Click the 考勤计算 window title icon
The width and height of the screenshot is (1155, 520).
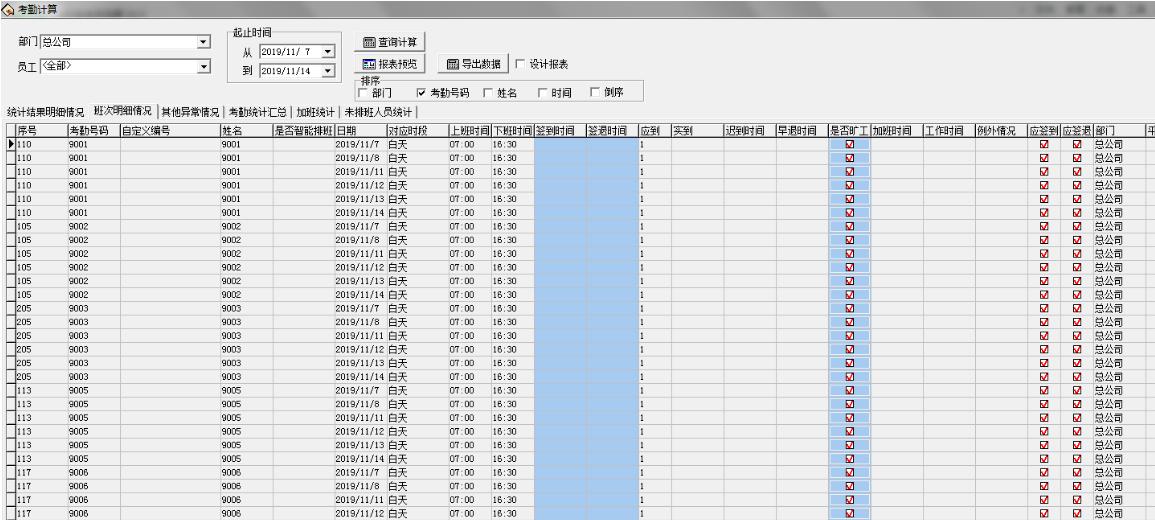click(x=8, y=9)
